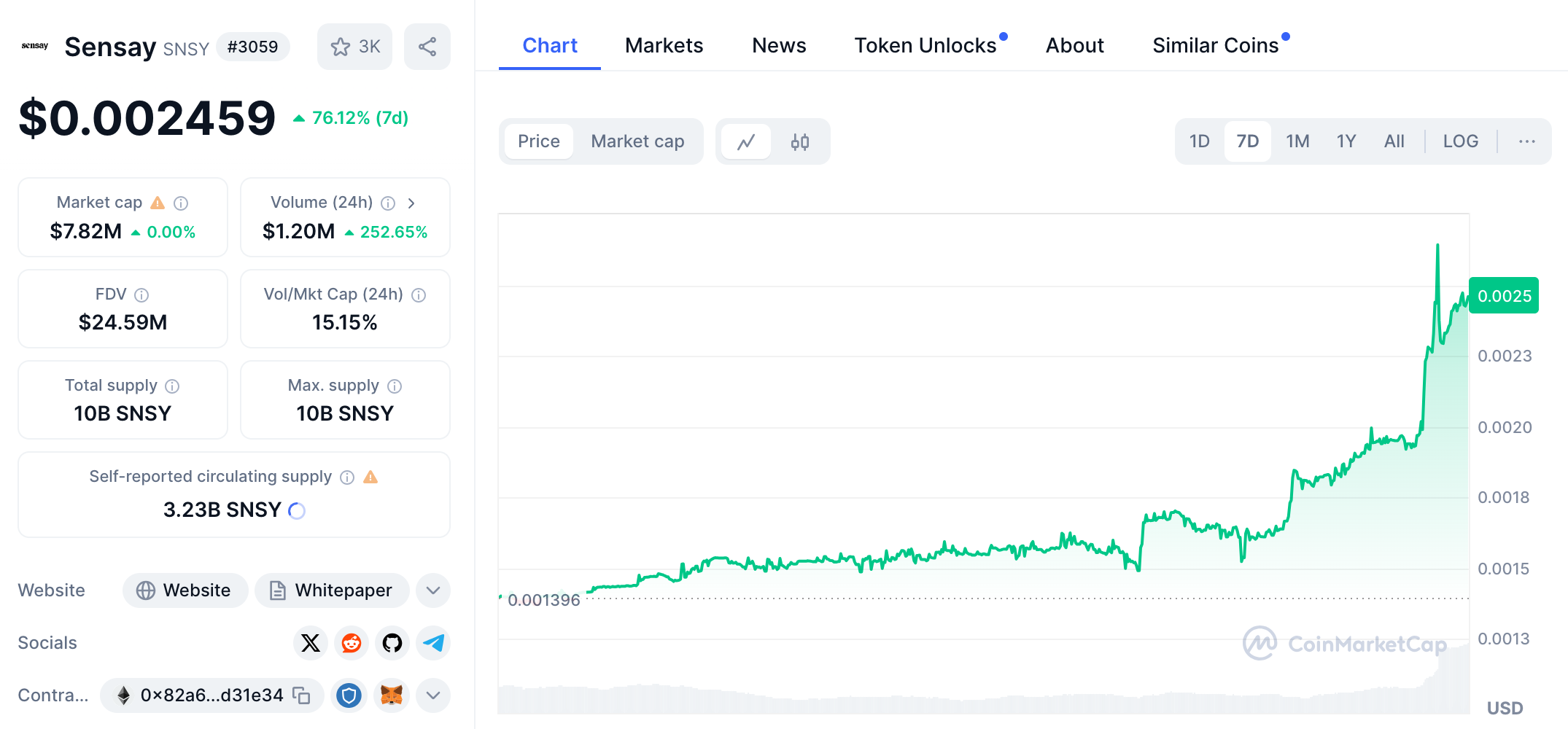The image size is (1568, 729).
Task: Copy the contract address icon
Action: tap(301, 695)
